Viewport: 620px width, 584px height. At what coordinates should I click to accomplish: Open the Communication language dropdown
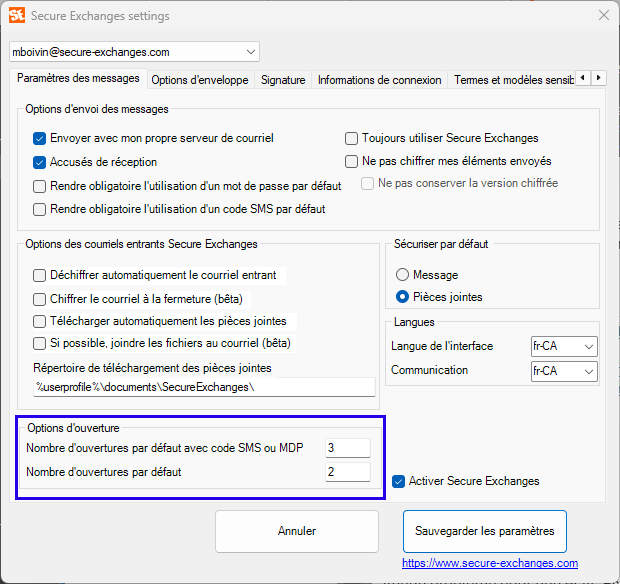pyautogui.click(x=564, y=371)
